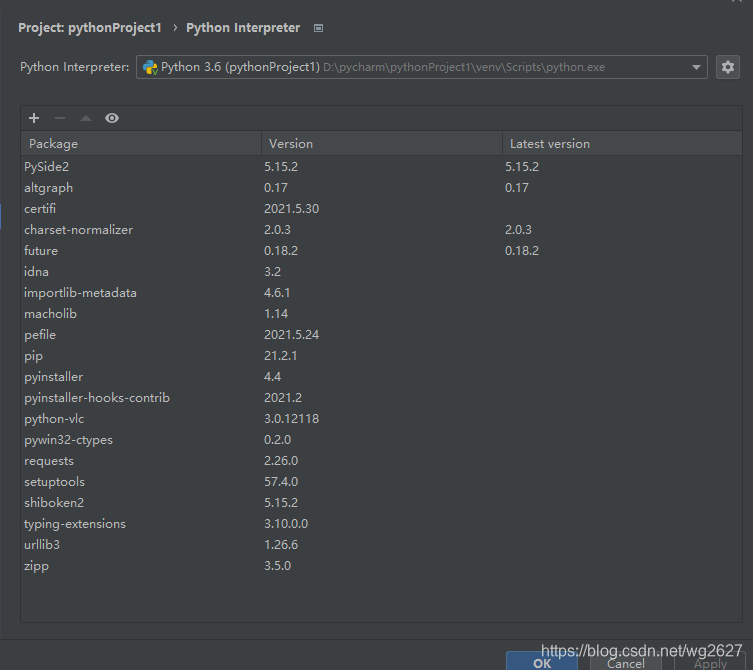753x670 pixels.
Task: Select the shiboken2 package row
Action: (381, 503)
